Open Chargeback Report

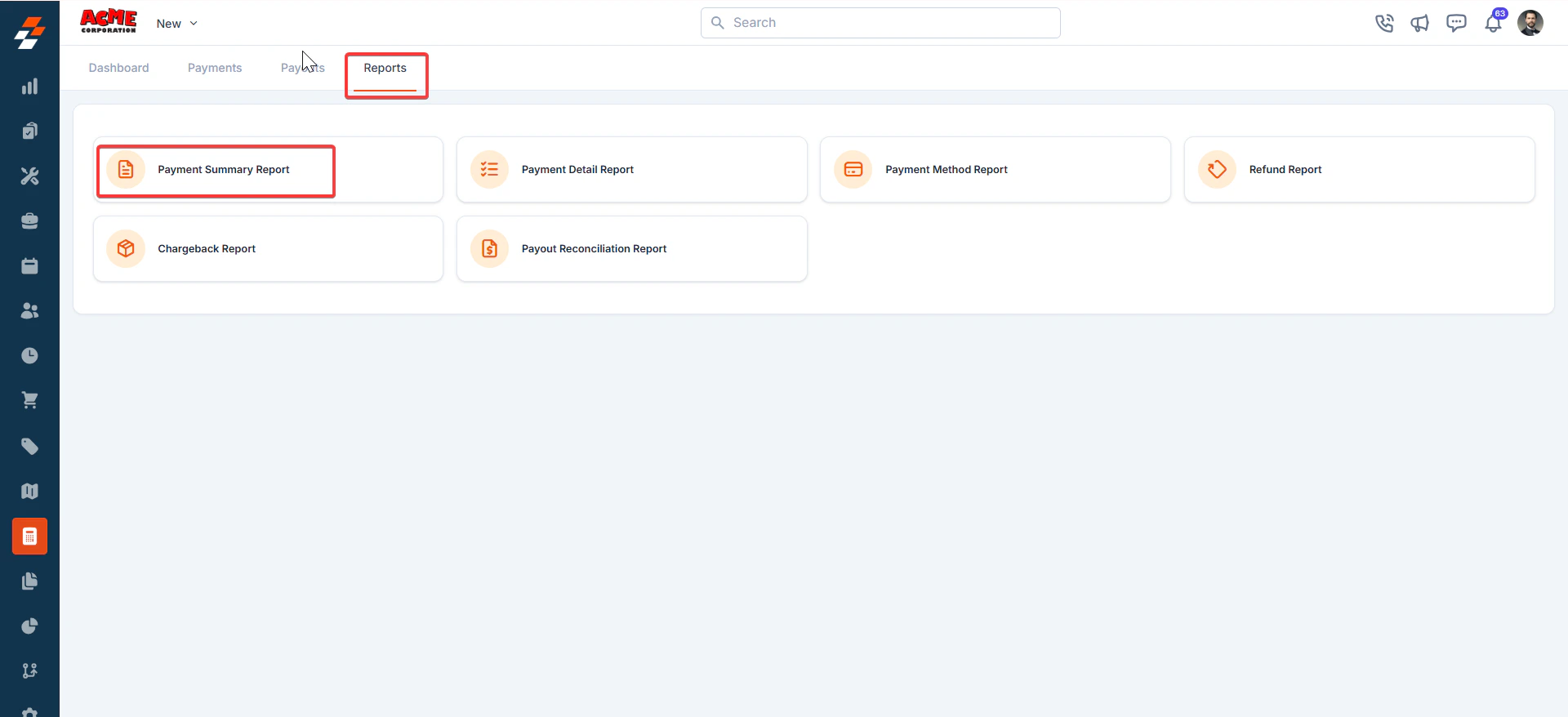click(268, 248)
